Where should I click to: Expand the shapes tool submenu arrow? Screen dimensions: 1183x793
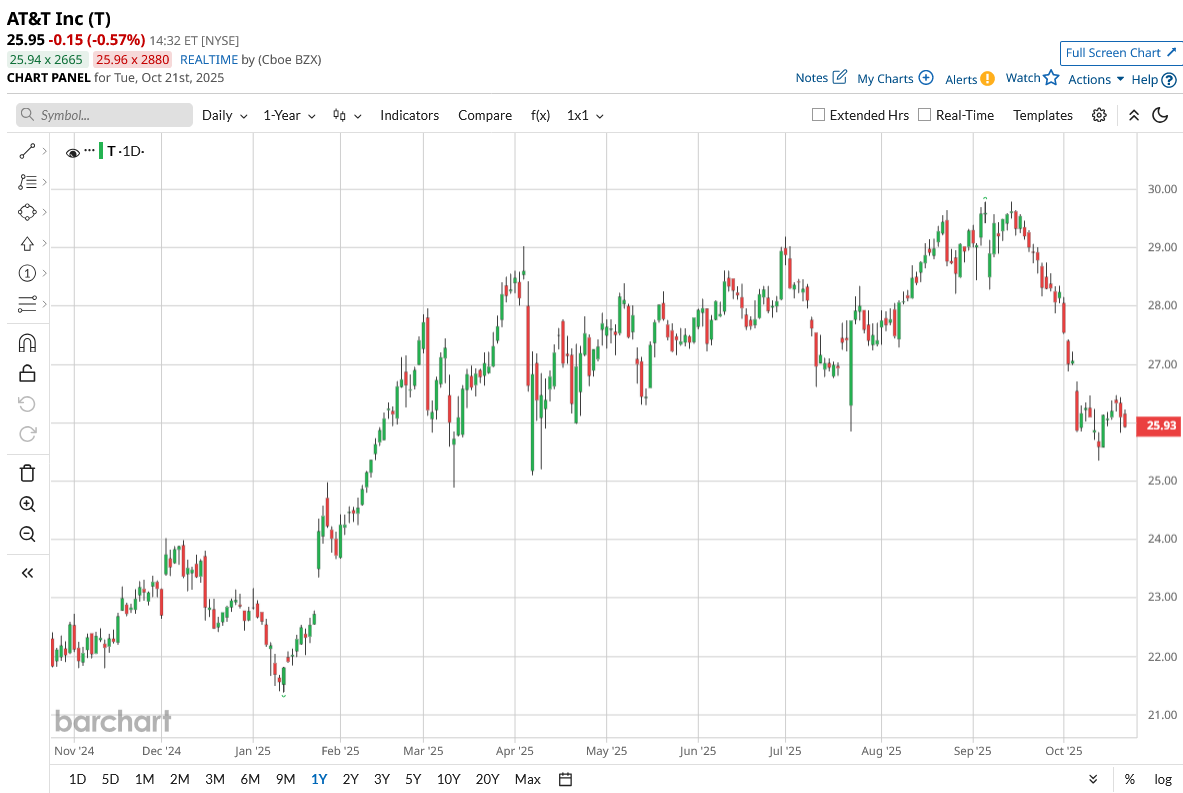[45, 212]
